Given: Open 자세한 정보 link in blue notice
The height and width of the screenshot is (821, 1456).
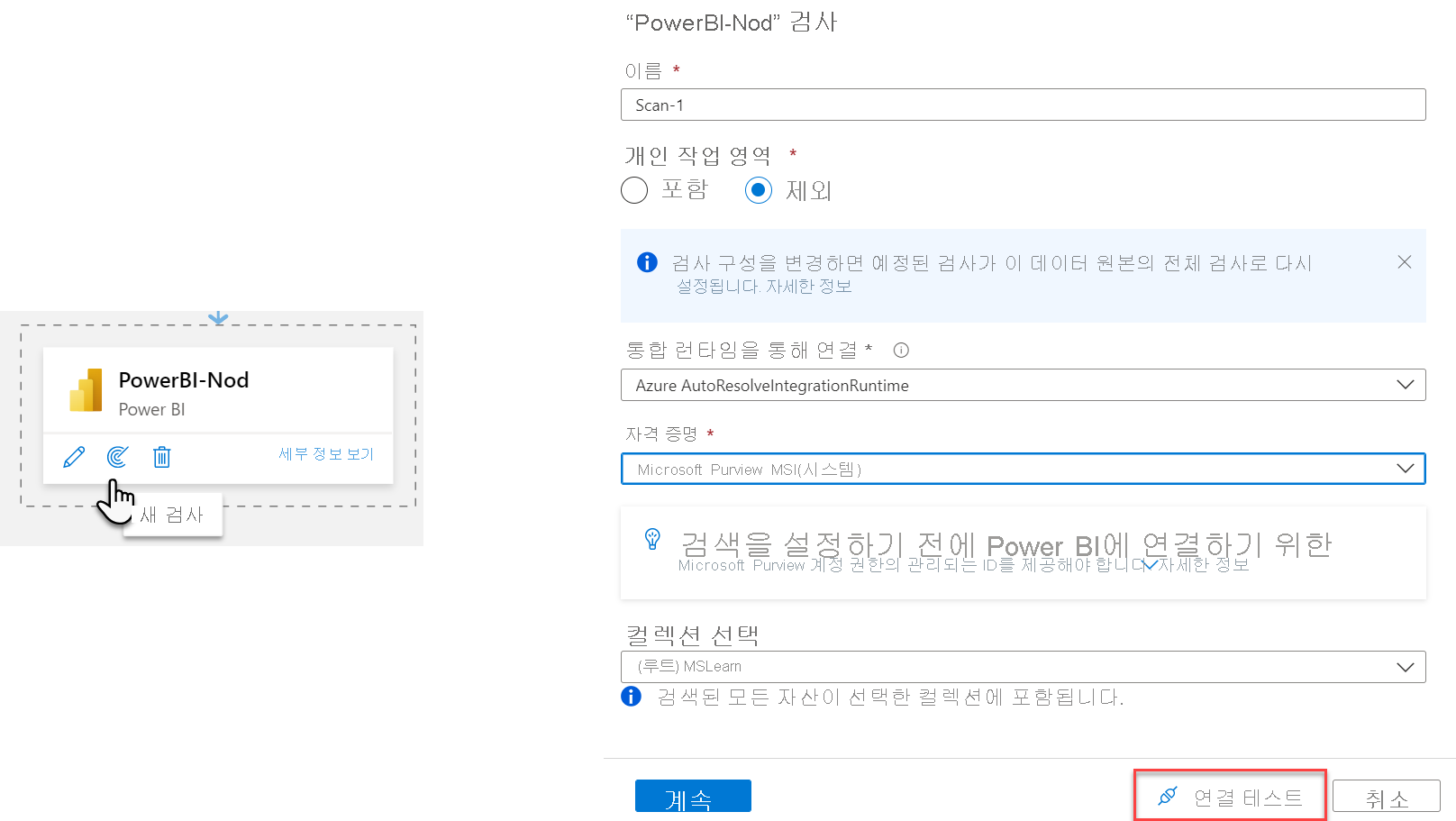Looking at the screenshot, I should 809,287.
